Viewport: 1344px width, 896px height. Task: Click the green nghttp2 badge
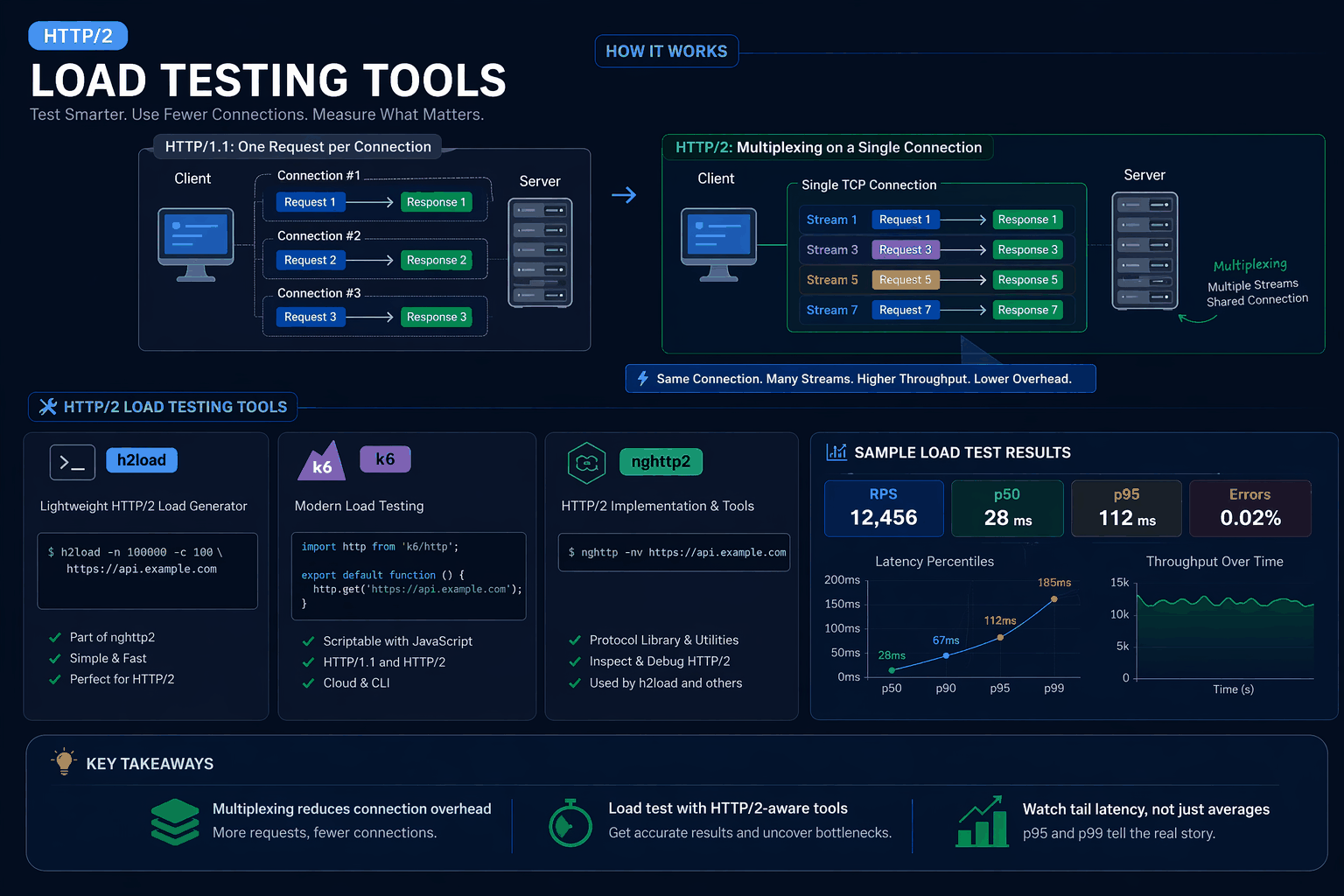661,461
